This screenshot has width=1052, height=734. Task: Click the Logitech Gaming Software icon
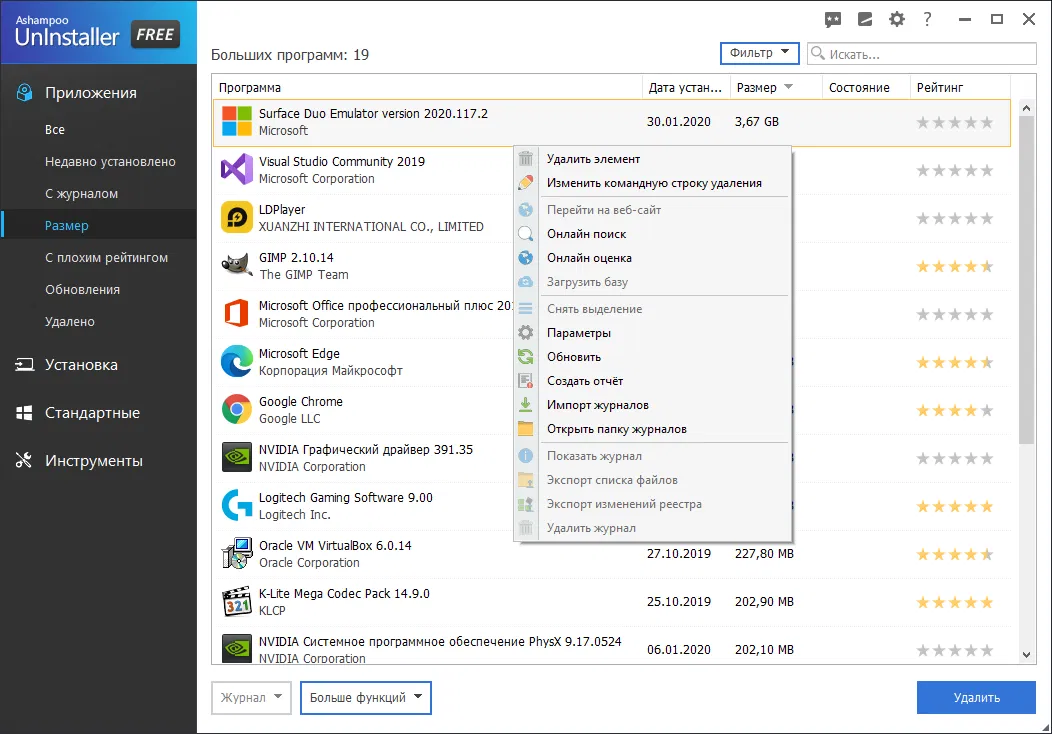(237, 505)
